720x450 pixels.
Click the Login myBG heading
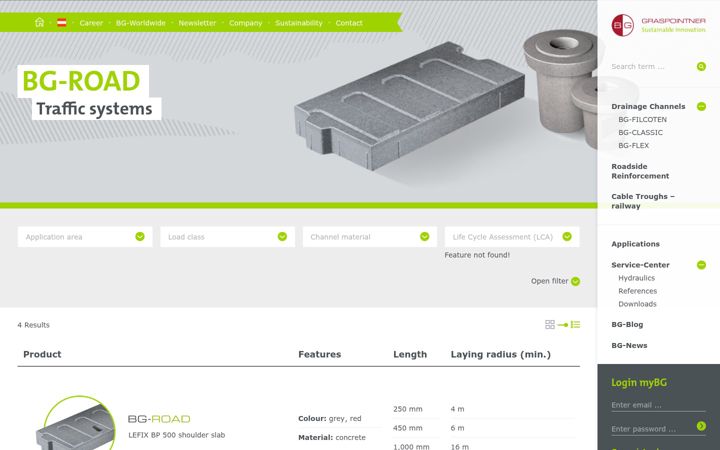pos(639,382)
